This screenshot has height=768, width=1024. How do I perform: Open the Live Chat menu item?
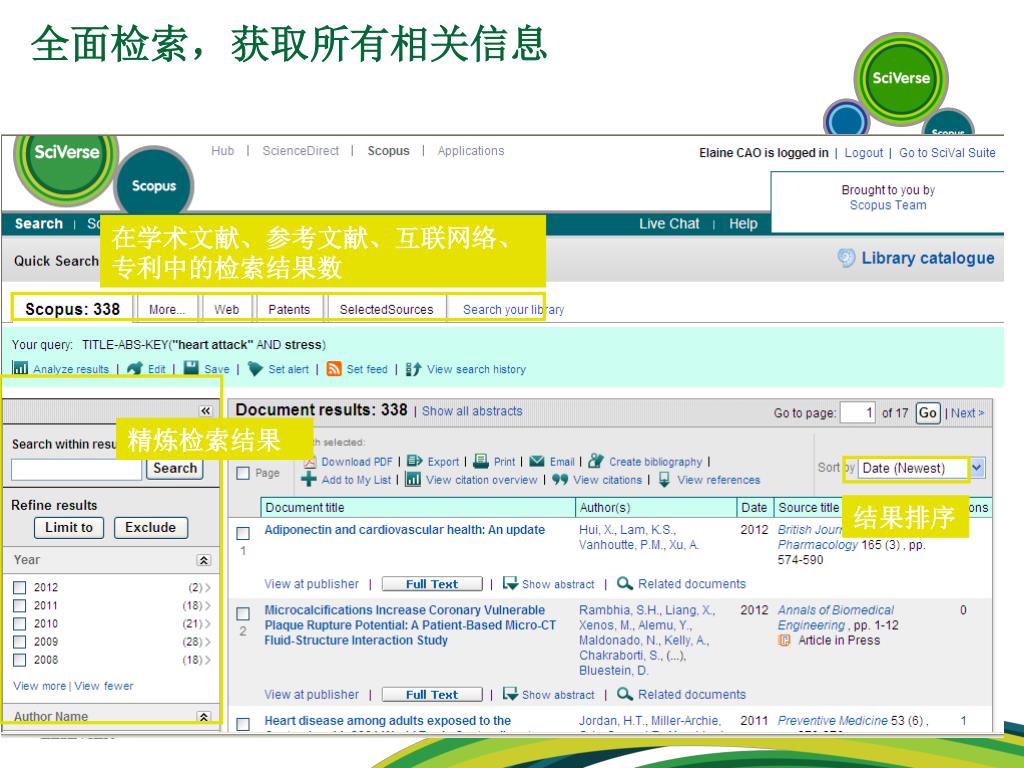tap(669, 224)
